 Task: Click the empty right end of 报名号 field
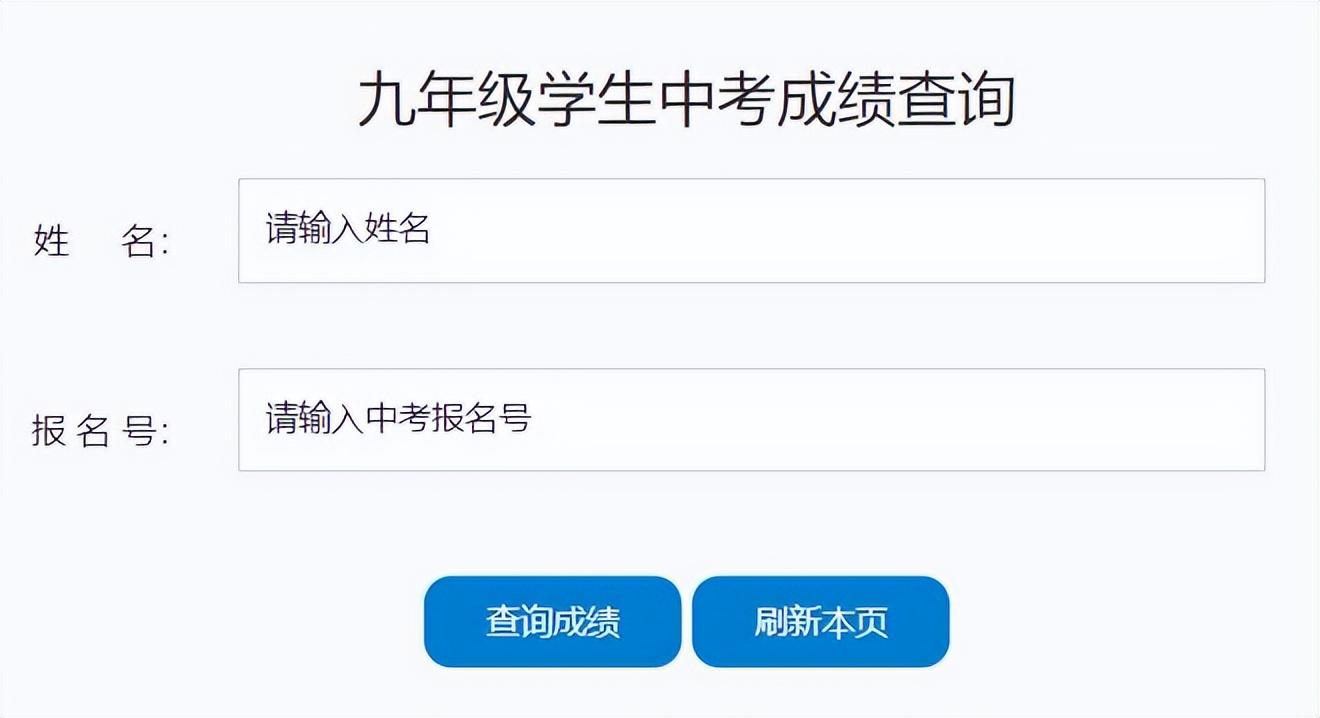tap(1200, 420)
